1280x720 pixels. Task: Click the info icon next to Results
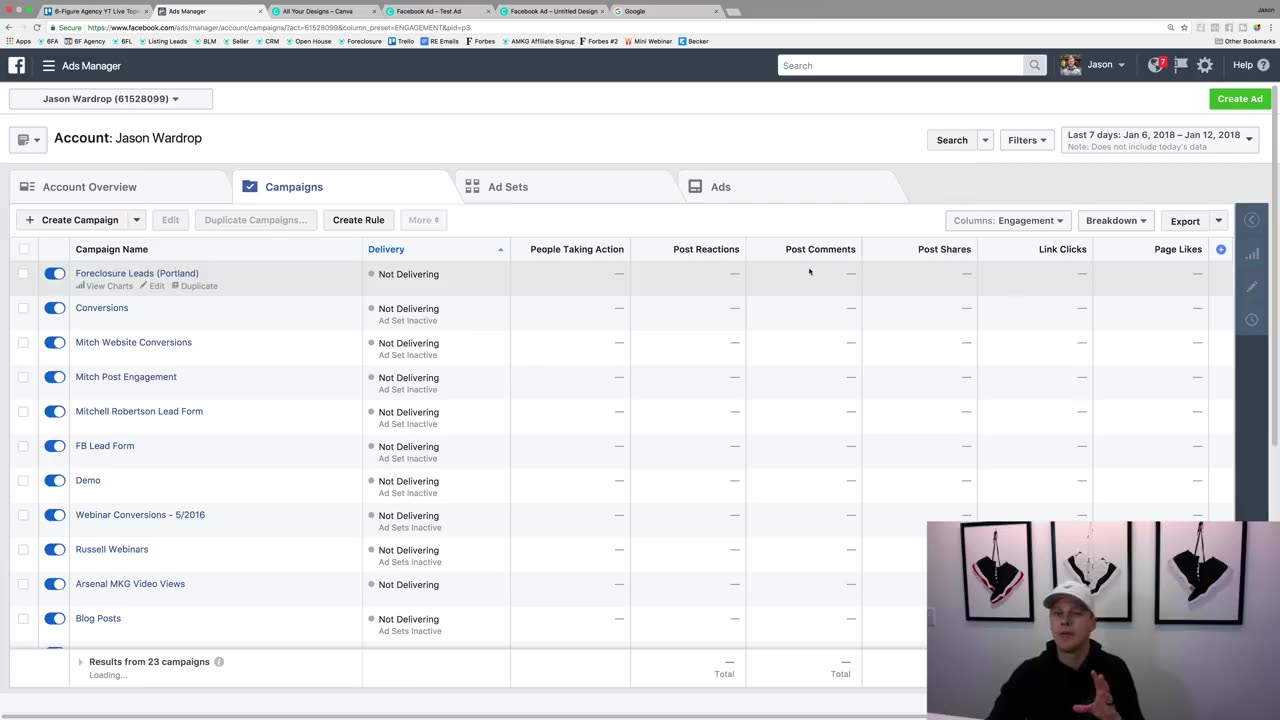click(x=219, y=662)
